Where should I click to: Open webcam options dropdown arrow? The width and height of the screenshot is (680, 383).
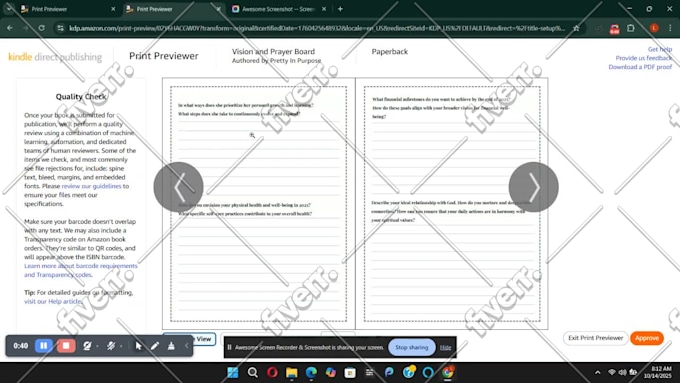pyautogui.click(x=97, y=346)
